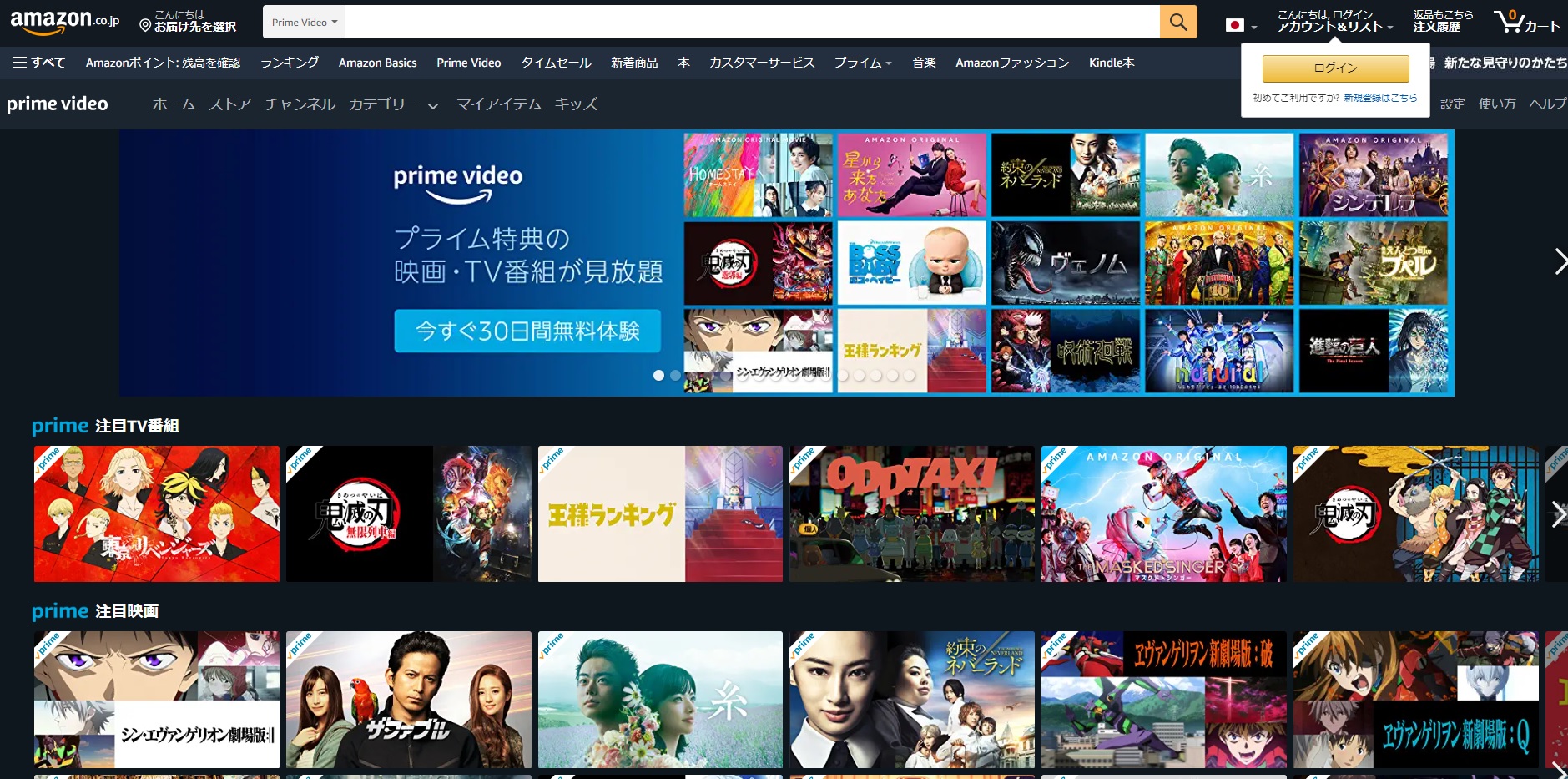The width and height of the screenshot is (1568, 779).
Task: Open 王様ランキング TV show card
Action: point(660,513)
